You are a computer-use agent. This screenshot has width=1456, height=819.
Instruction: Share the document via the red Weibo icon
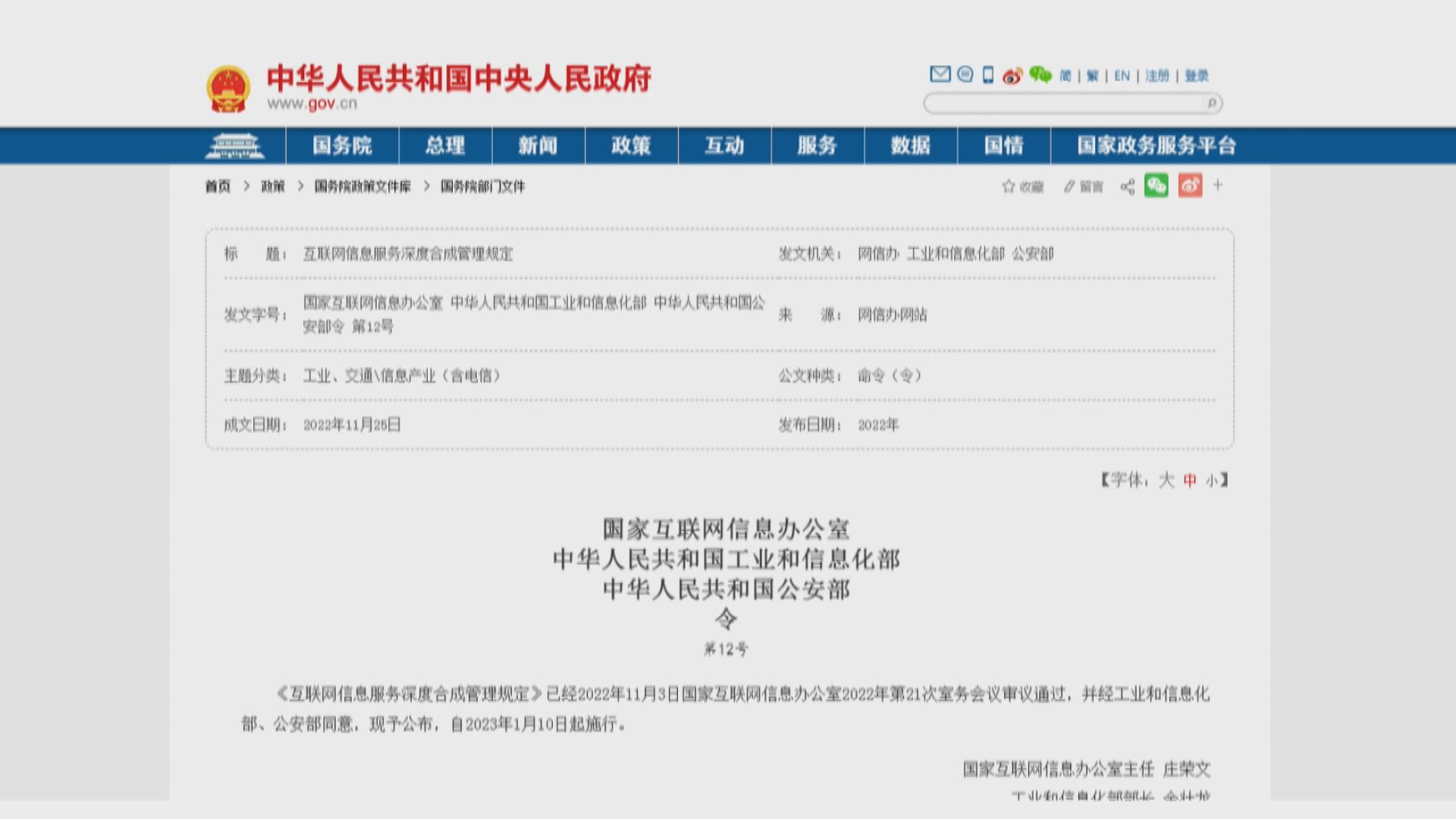1188,186
